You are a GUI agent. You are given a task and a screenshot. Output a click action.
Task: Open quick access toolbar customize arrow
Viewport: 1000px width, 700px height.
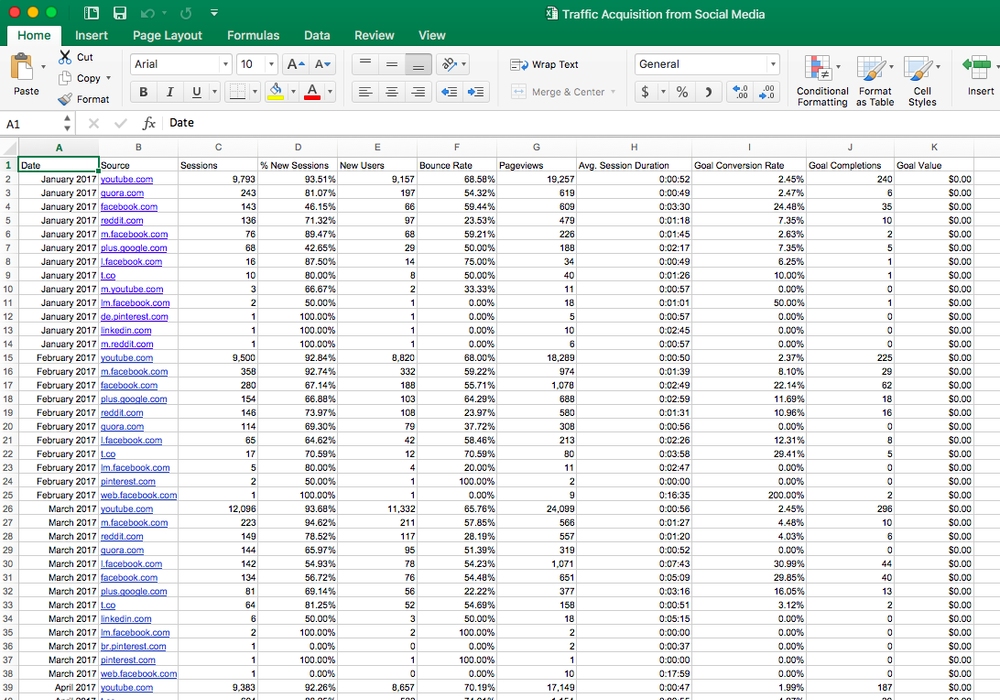coord(214,13)
